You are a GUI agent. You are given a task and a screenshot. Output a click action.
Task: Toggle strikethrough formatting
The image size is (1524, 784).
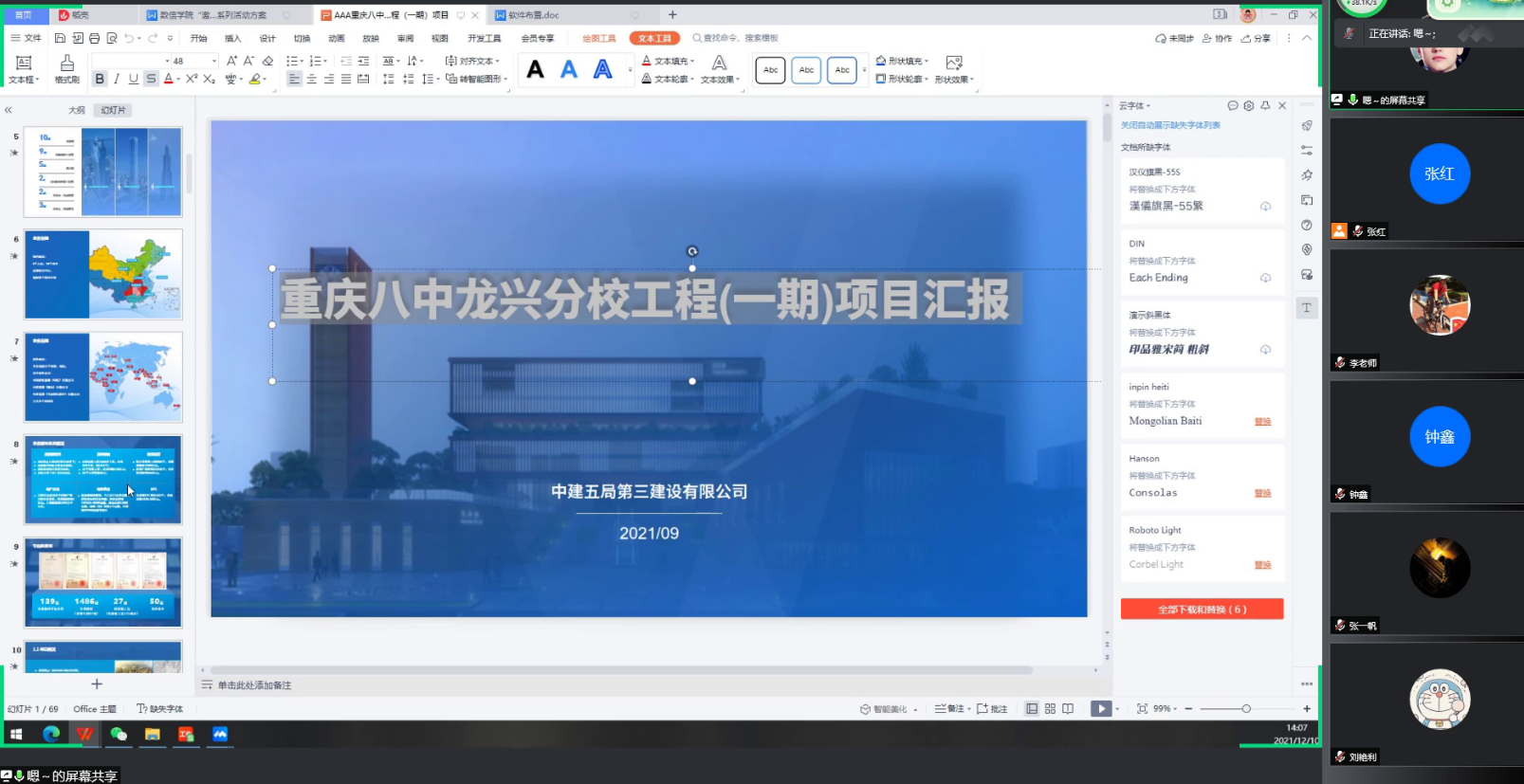pyautogui.click(x=151, y=79)
